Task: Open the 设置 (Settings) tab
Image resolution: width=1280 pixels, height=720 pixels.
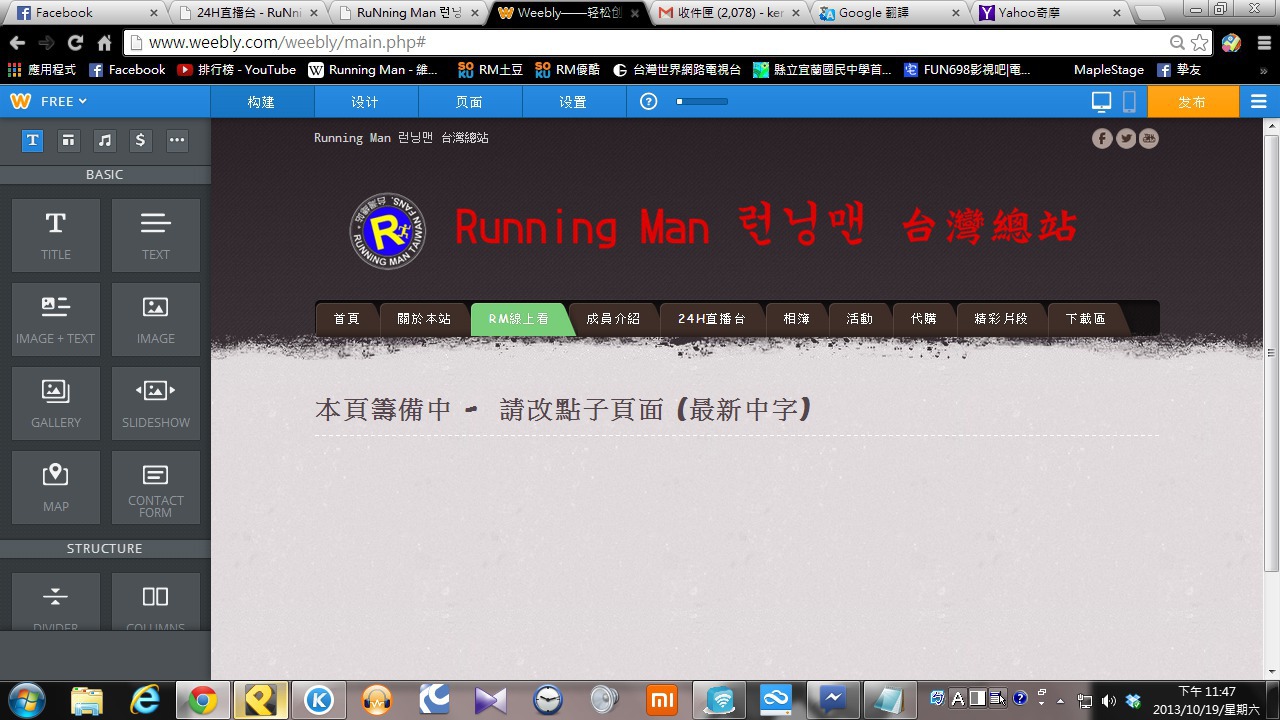Action: 574,102
